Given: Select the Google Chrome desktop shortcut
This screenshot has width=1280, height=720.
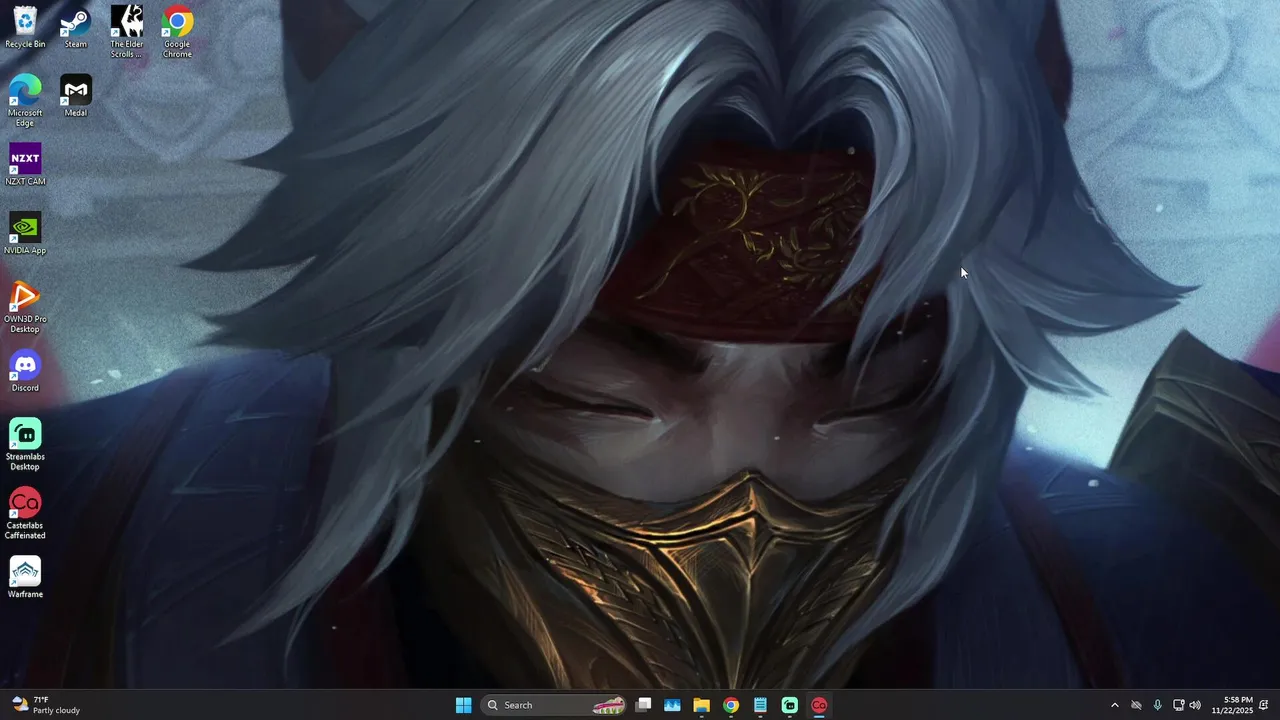Looking at the screenshot, I should click(177, 32).
